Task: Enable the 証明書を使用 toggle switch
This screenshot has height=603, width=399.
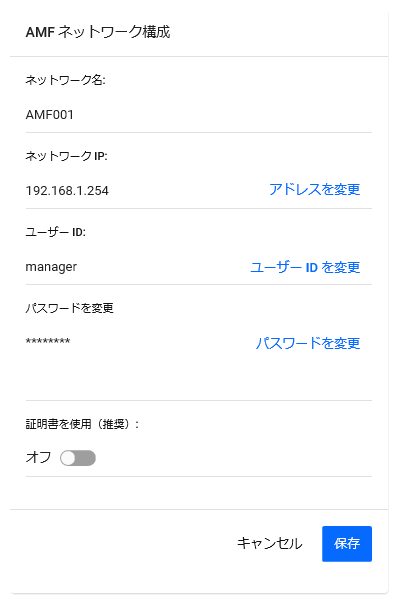Action: tap(78, 458)
